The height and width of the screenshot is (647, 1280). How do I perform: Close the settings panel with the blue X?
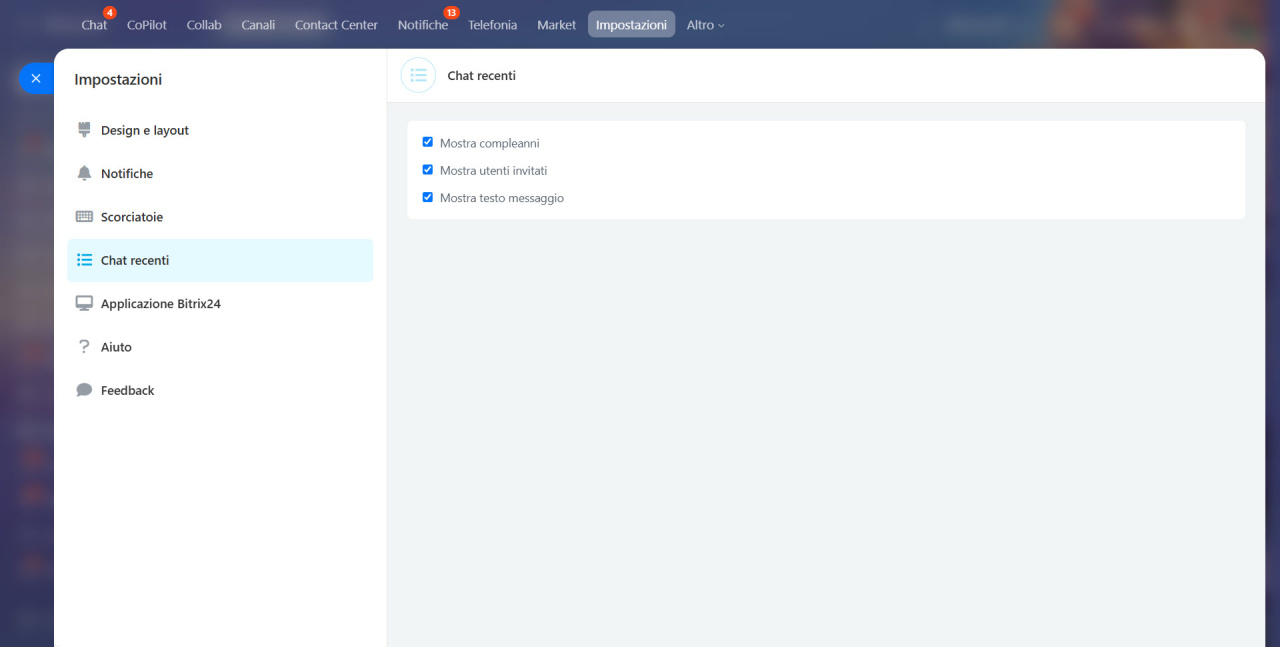point(36,78)
